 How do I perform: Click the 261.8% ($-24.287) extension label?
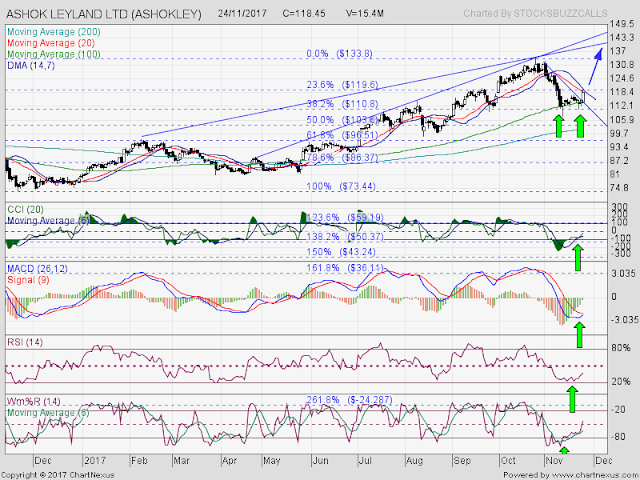(349, 400)
